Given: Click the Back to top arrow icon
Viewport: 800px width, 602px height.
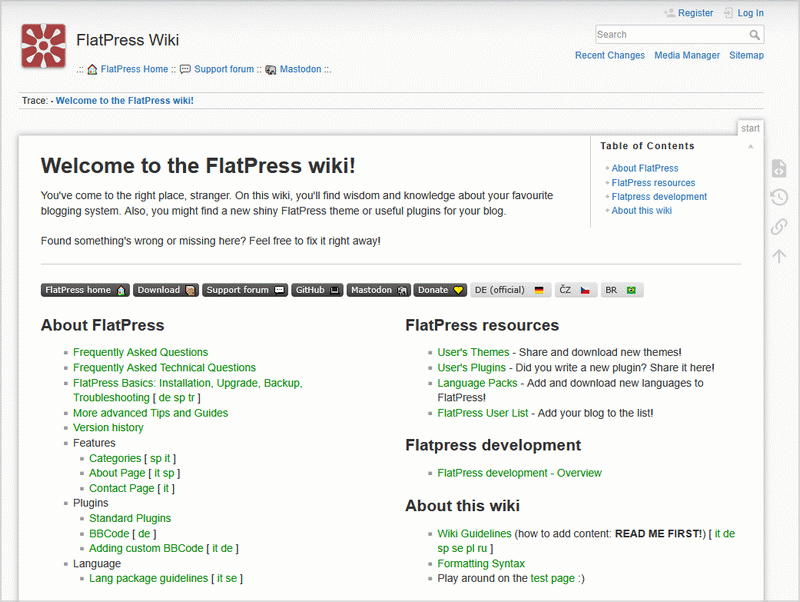Looking at the screenshot, I should point(778,256).
